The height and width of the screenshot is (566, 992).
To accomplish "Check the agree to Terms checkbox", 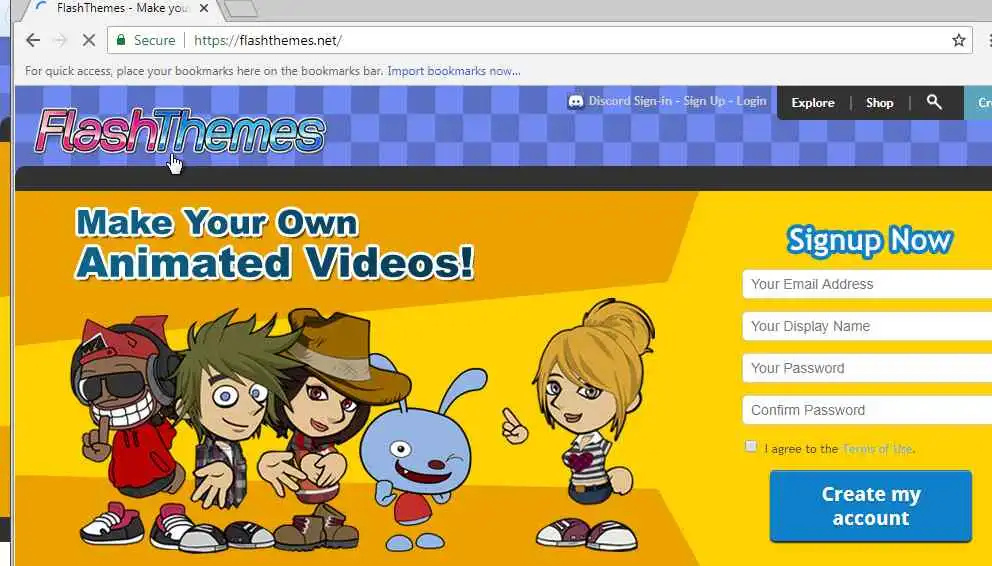I will (751, 446).
